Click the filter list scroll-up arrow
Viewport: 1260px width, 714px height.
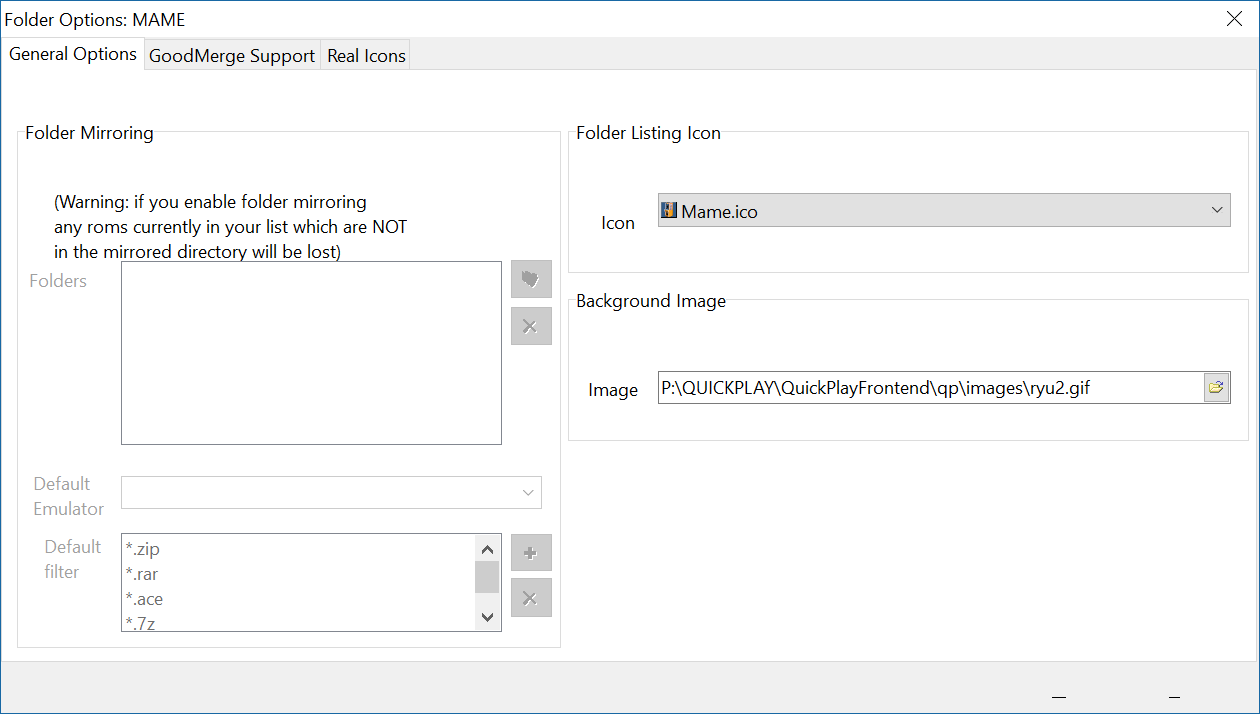click(487, 549)
